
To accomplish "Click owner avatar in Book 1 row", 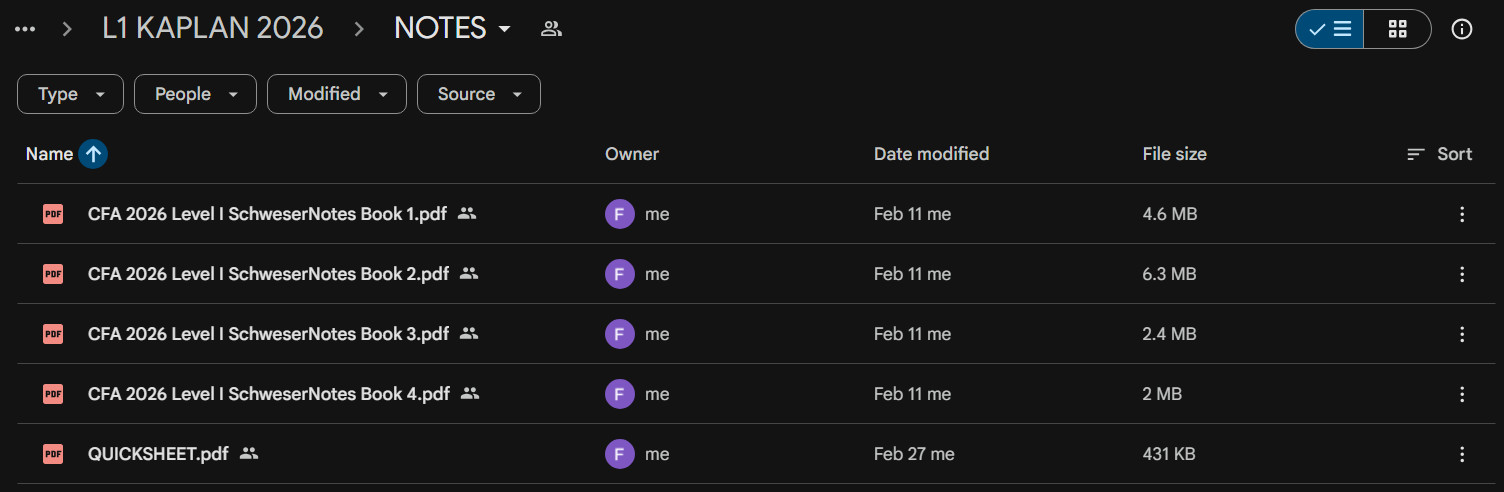I will [620, 214].
